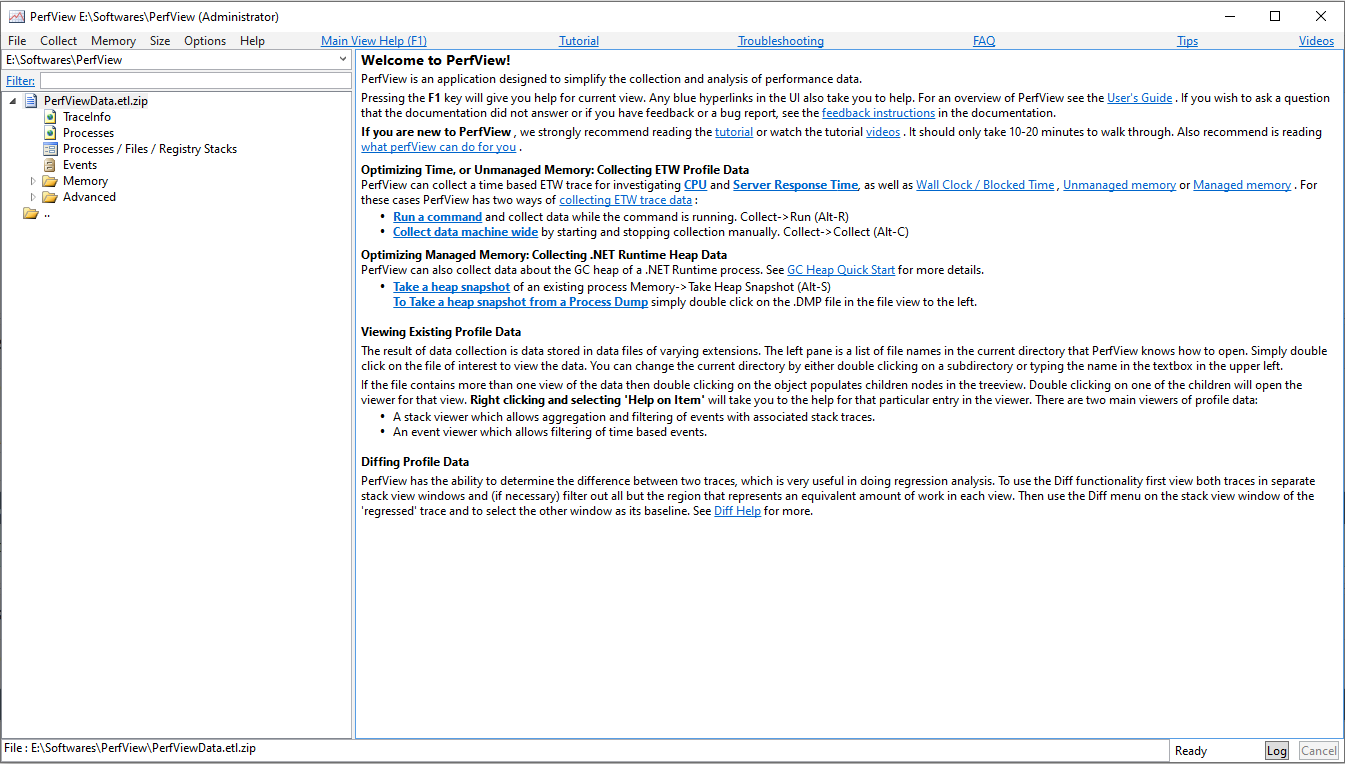Open the CPU help link
This screenshot has width=1345, height=764.
[x=695, y=185]
